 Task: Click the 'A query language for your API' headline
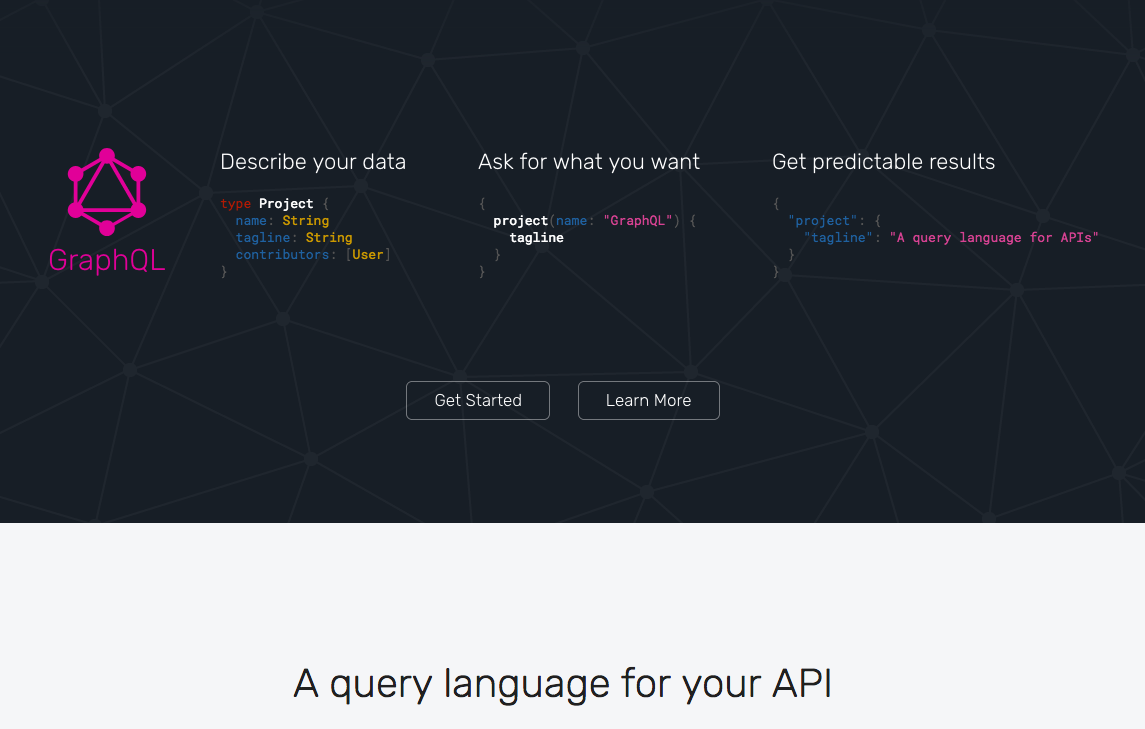(562, 684)
